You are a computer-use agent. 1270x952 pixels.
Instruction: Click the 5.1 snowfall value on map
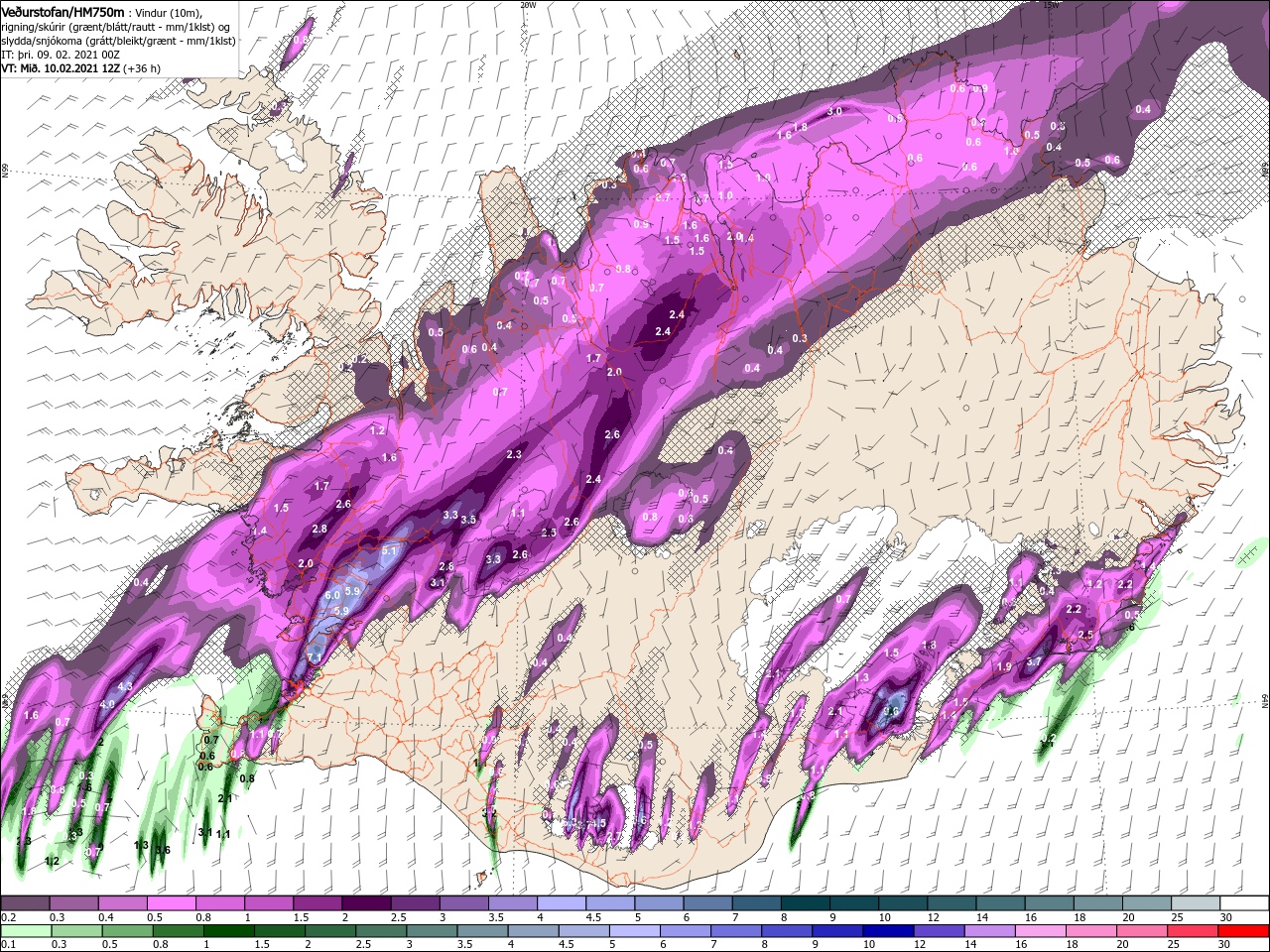[x=389, y=551]
